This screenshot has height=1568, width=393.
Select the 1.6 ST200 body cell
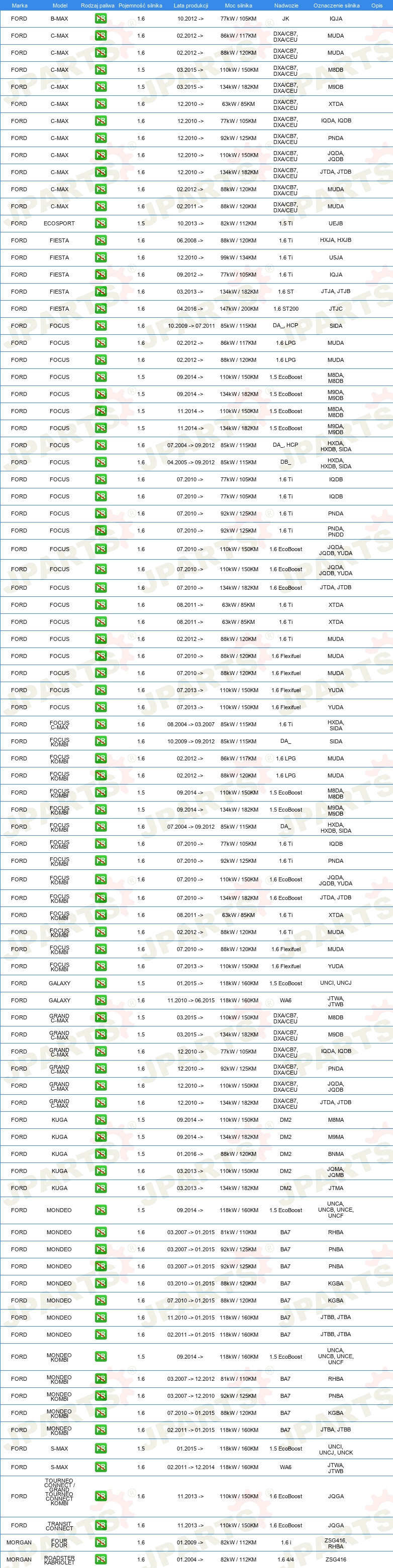click(286, 309)
